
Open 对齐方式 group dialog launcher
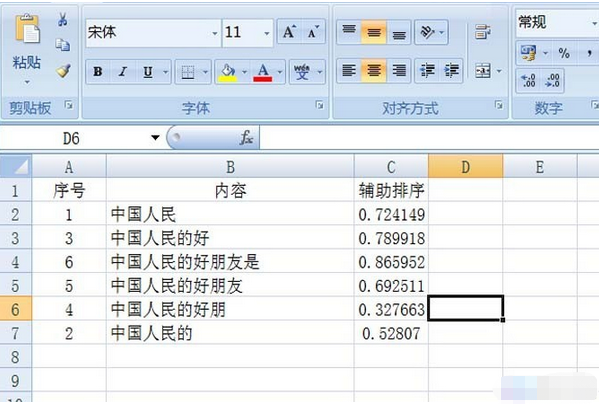click(499, 105)
